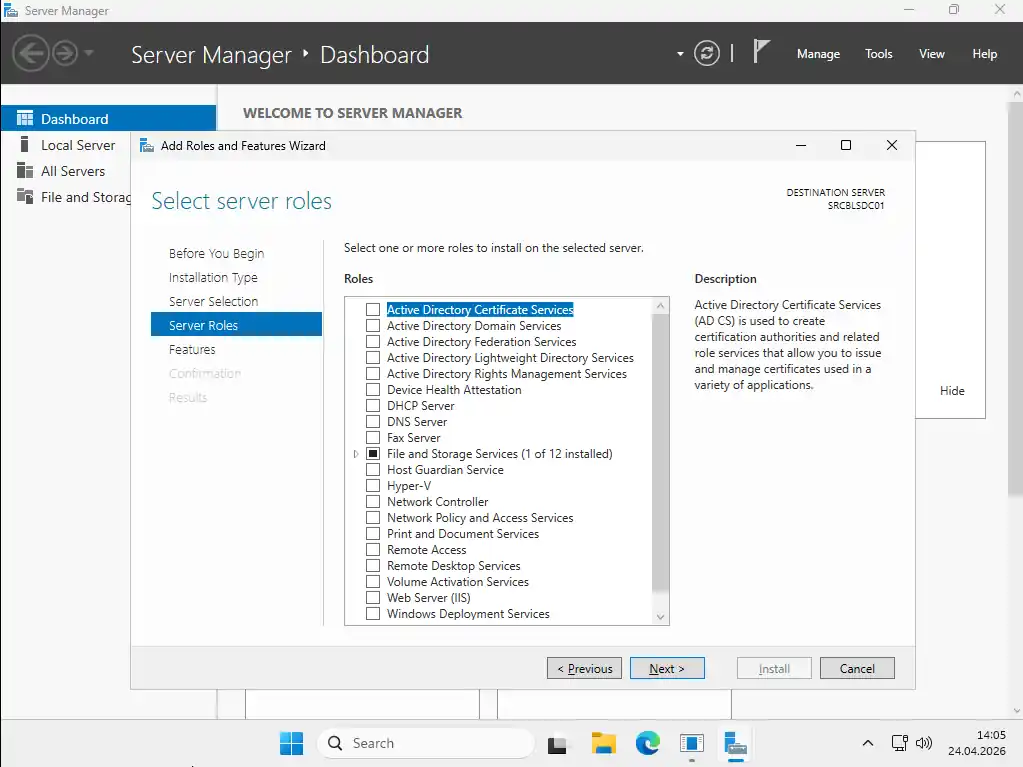Click roles list scroll-up arrow
This screenshot has width=1023, height=767.
660,305
